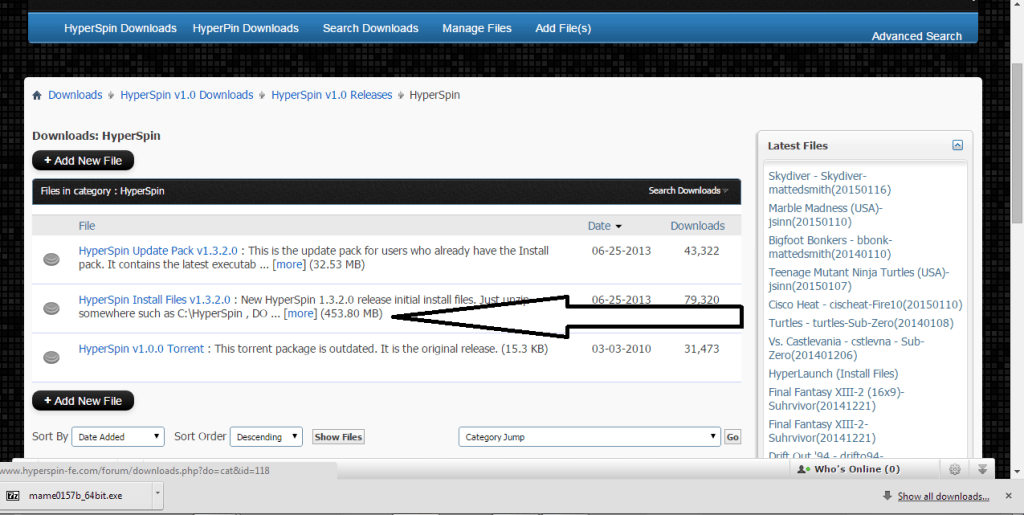The image size is (1024, 515).
Task: Click file icon beside HyperSpin Install Files
Action: 52,308
